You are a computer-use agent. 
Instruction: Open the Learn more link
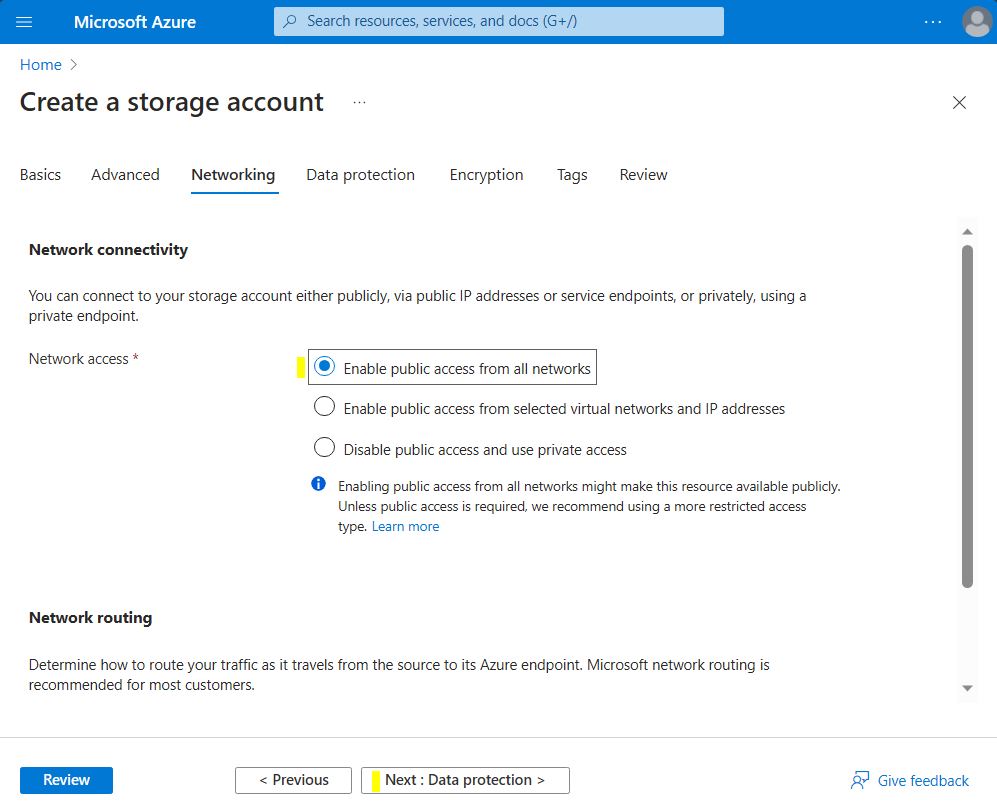[405, 527]
